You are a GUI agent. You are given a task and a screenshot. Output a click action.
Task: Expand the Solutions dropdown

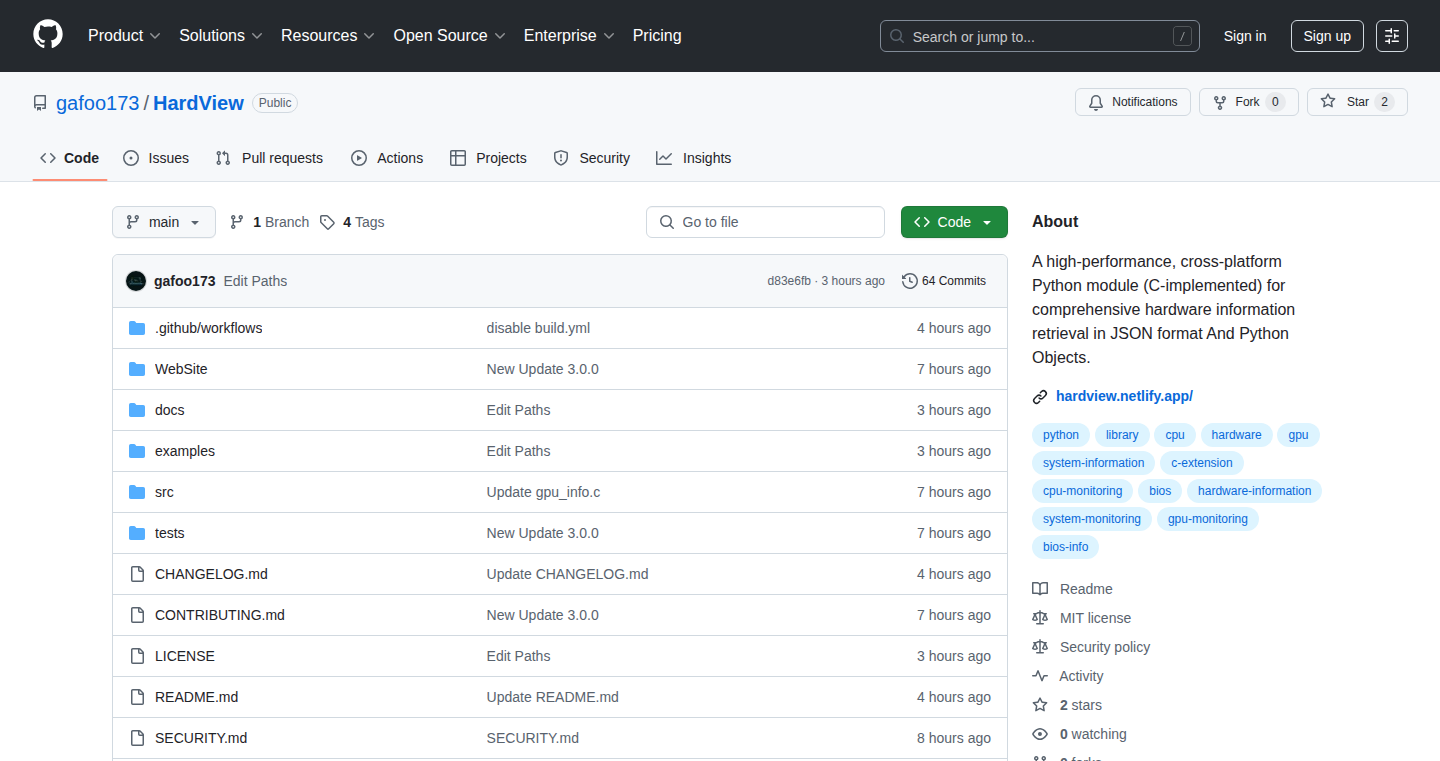tap(221, 36)
